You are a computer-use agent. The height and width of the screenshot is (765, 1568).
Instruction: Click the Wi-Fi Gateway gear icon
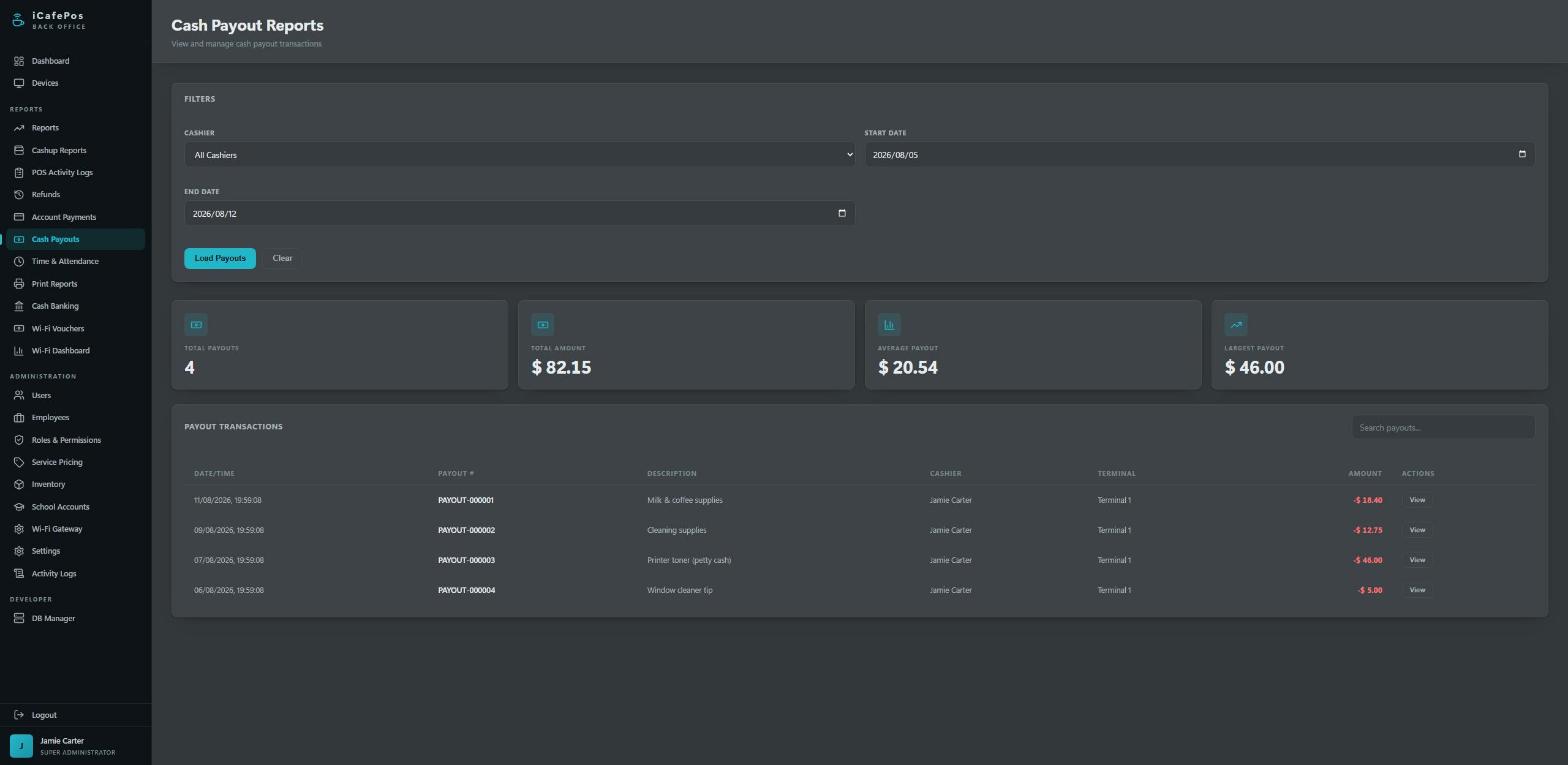coord(19,529)
